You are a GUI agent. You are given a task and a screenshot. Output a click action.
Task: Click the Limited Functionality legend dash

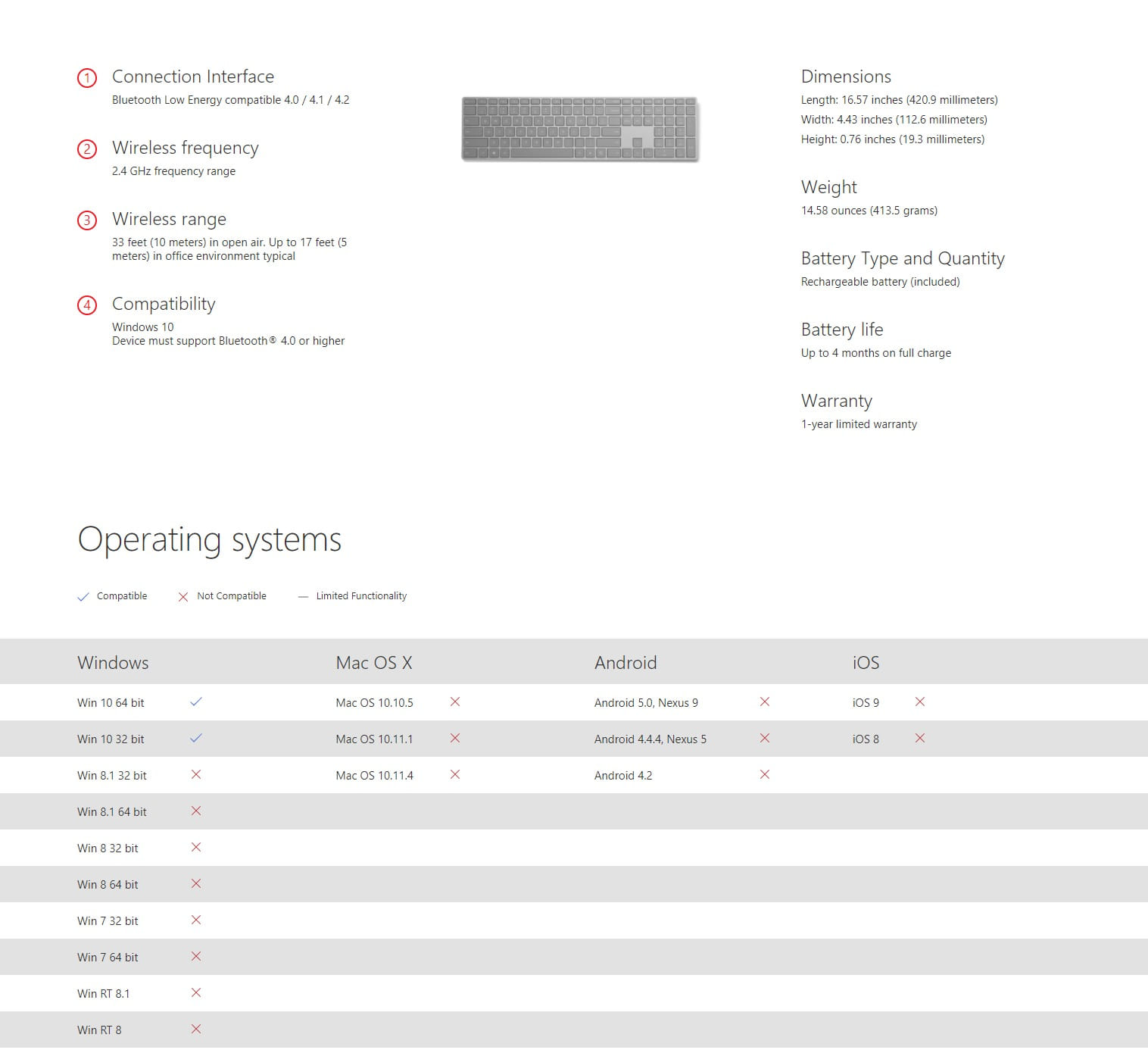(x=303, y=597)
